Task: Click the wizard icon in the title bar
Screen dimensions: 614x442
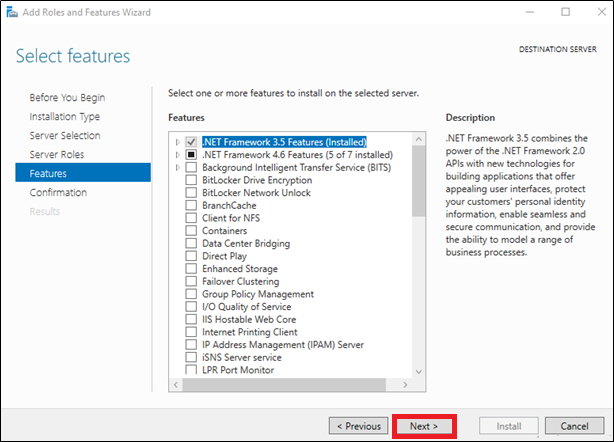Action: tap(10, 12)
